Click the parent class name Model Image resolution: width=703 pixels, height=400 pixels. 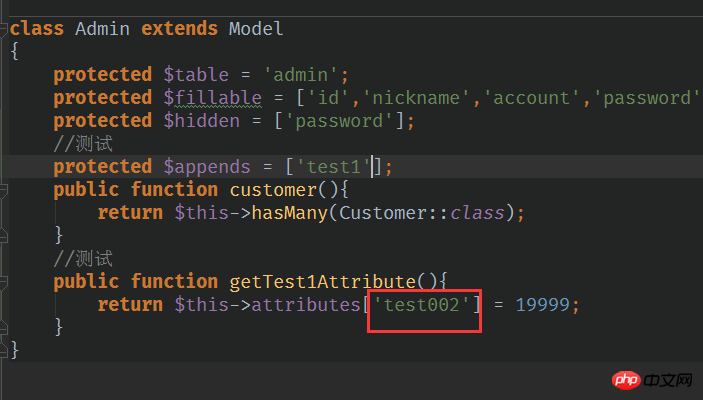(x=256, y=28)
